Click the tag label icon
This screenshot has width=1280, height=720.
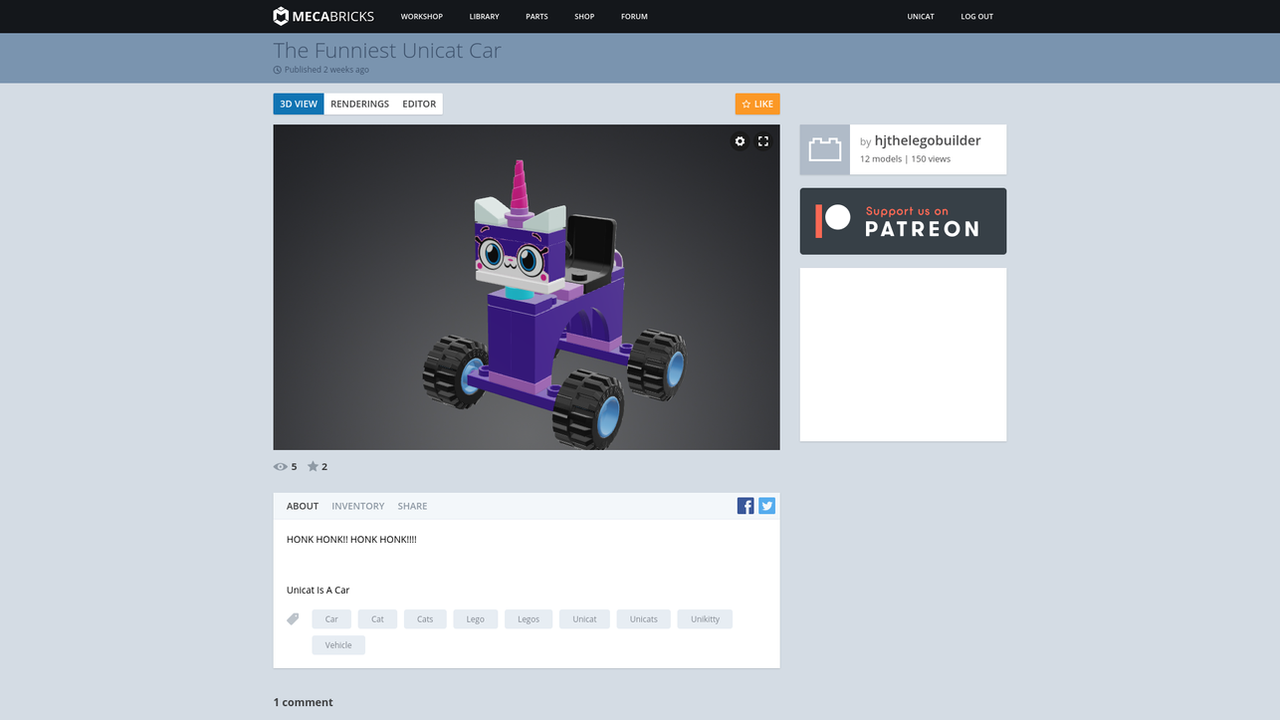tap(293, 619)
